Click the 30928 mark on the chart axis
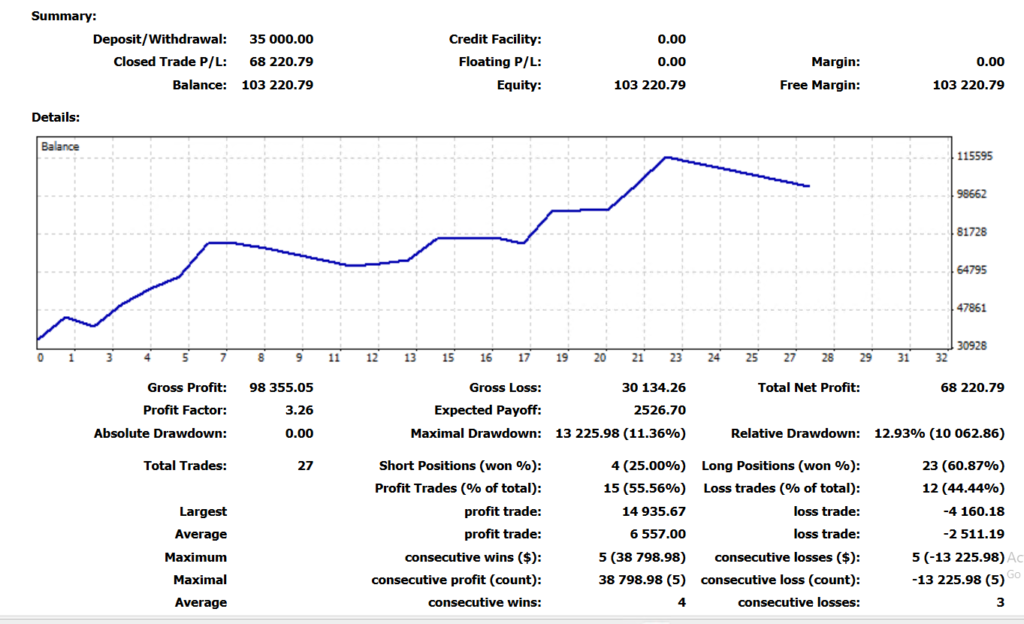This screenshot has height=624, width=1024. [973, 346]
